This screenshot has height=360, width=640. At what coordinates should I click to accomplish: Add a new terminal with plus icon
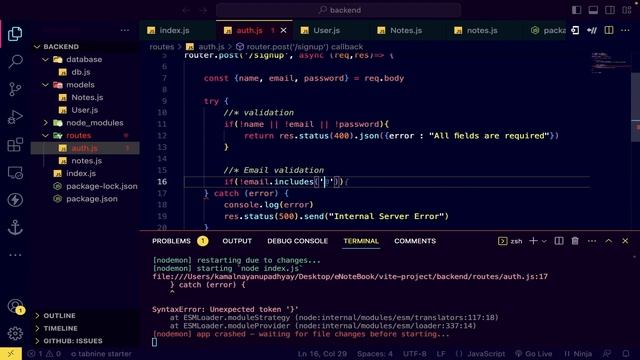click(533, 241)
